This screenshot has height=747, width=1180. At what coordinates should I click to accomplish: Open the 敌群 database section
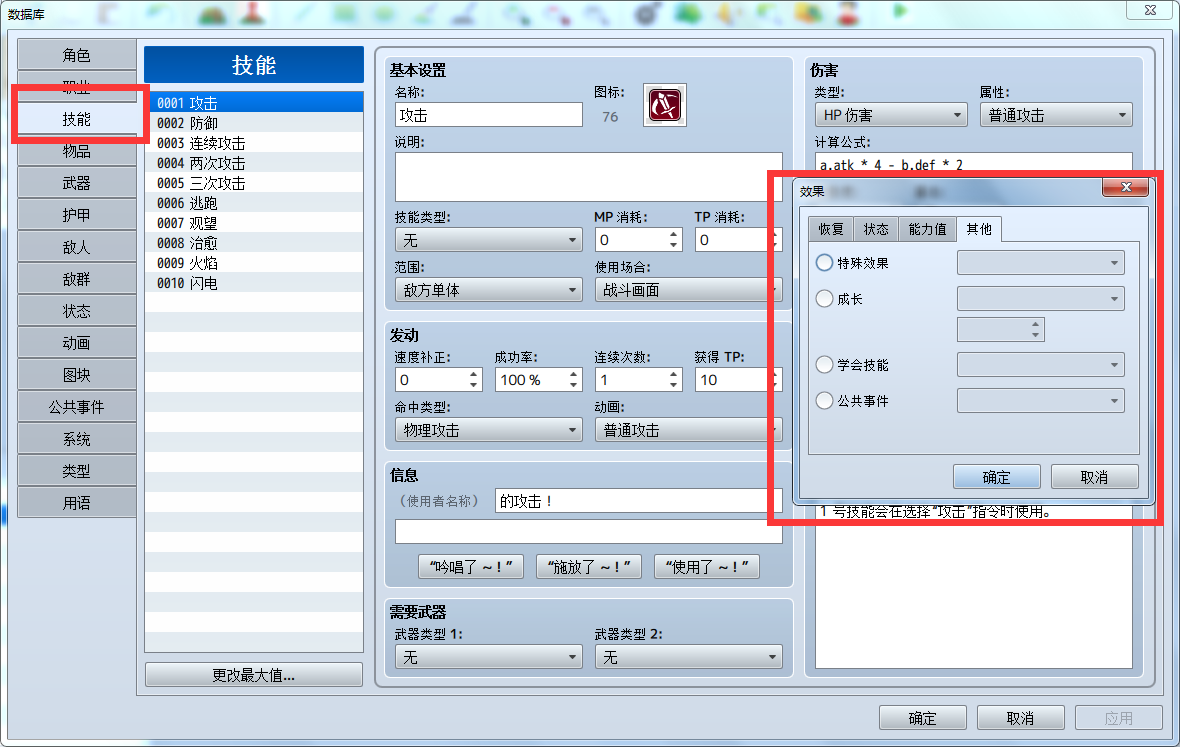click(77, 279)
